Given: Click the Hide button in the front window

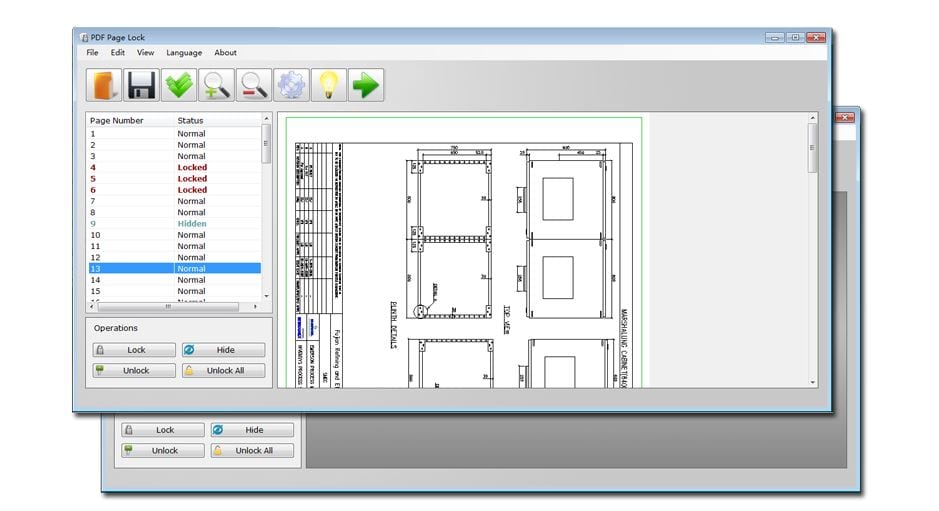Looking at the screenshot, I should pos(223,350).
